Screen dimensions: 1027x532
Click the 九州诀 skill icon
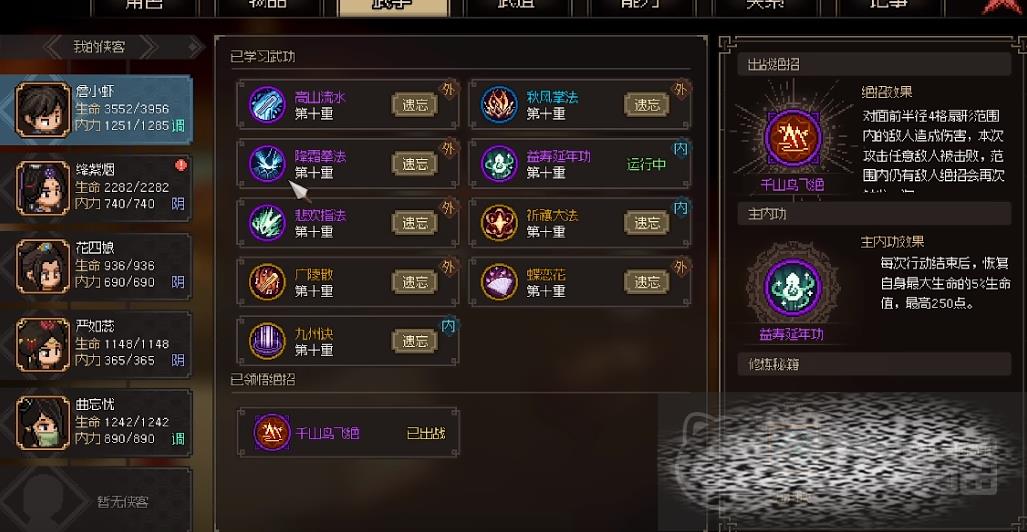267,341
